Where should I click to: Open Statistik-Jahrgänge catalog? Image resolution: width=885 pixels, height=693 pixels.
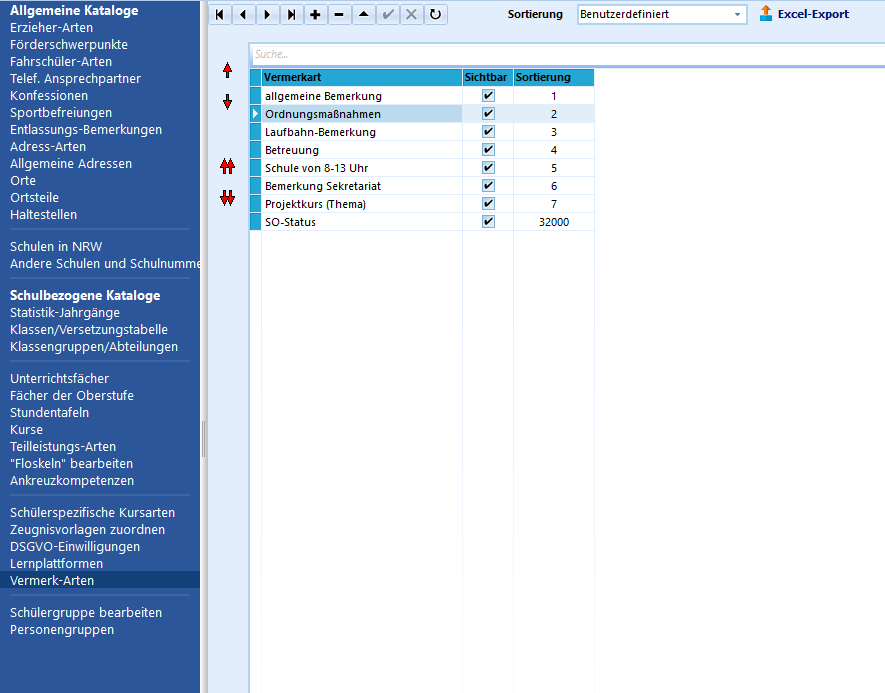(x=65, y=312)
